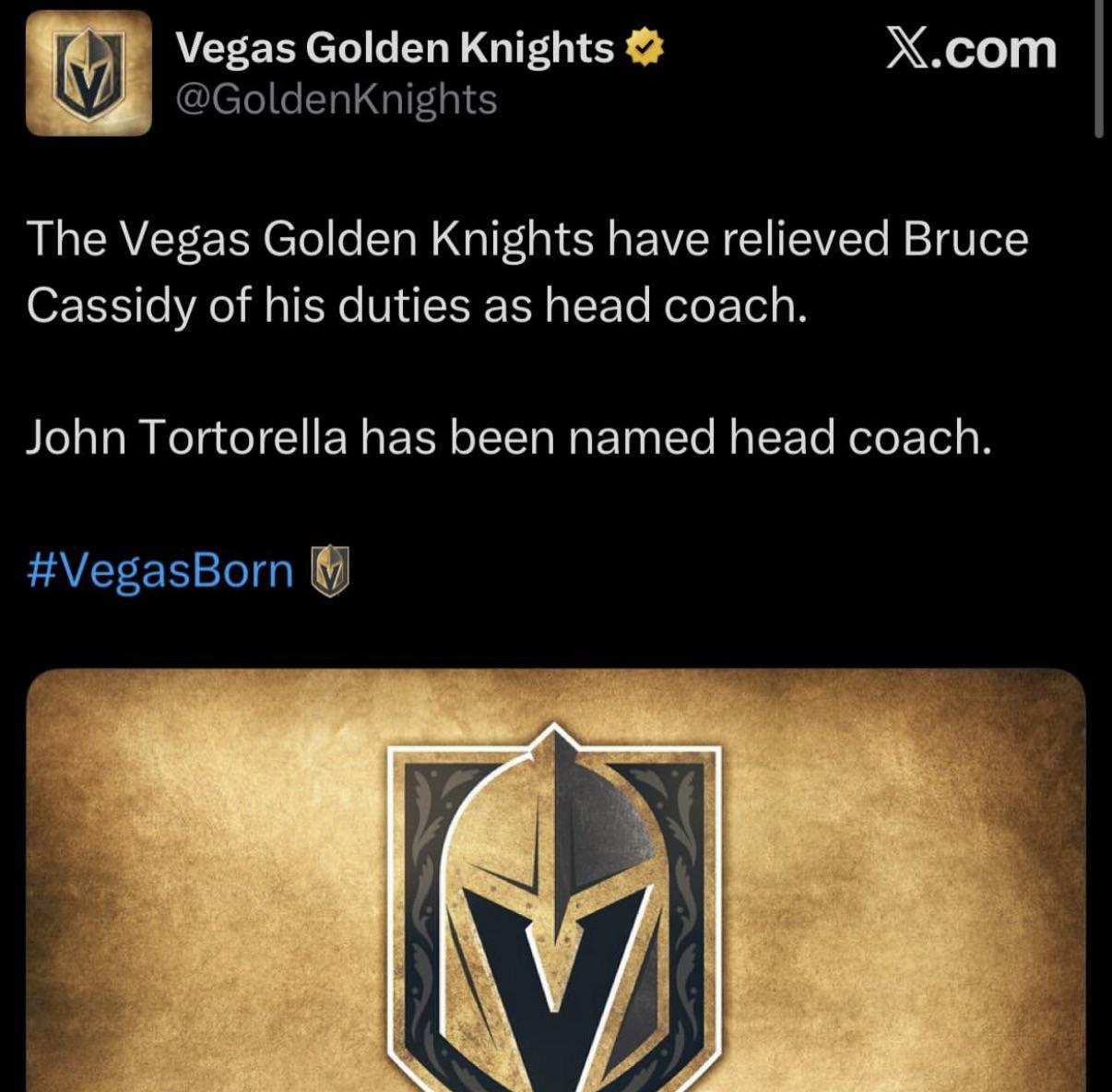This screenshot has height=1092, width=1112.
Task: Click the "John Tortorella" name in the post
Action: pyautogui.click(x=186, y=437)
